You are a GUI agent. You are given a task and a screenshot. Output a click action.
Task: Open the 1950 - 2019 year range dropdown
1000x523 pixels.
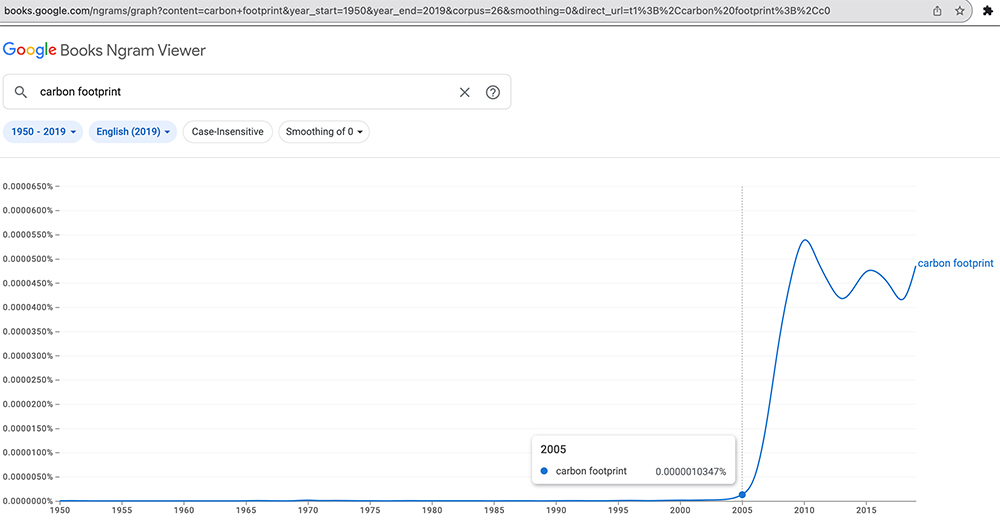(43, 131)
